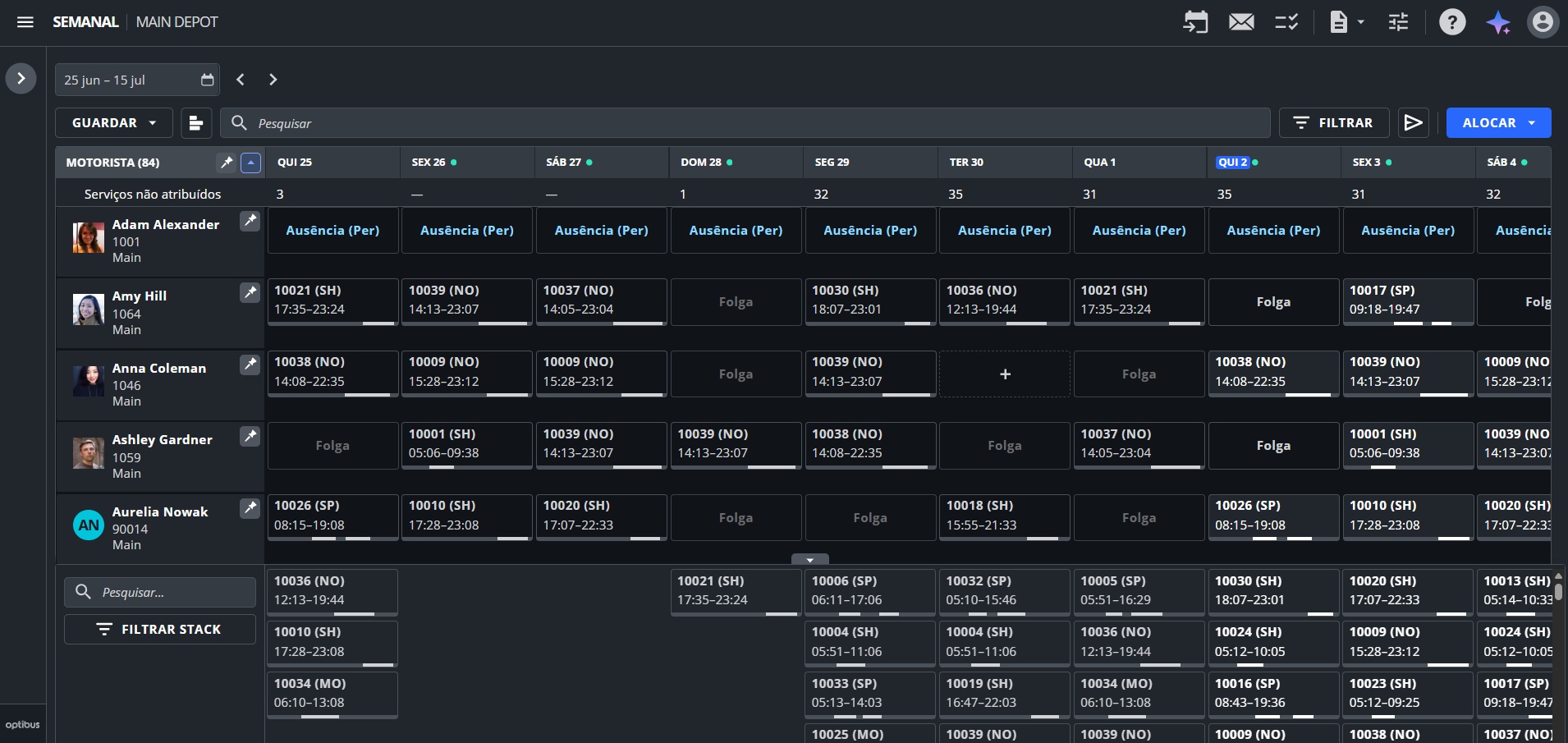
Task: Open the settings sliders icon
Action: tap(1398, 22)
